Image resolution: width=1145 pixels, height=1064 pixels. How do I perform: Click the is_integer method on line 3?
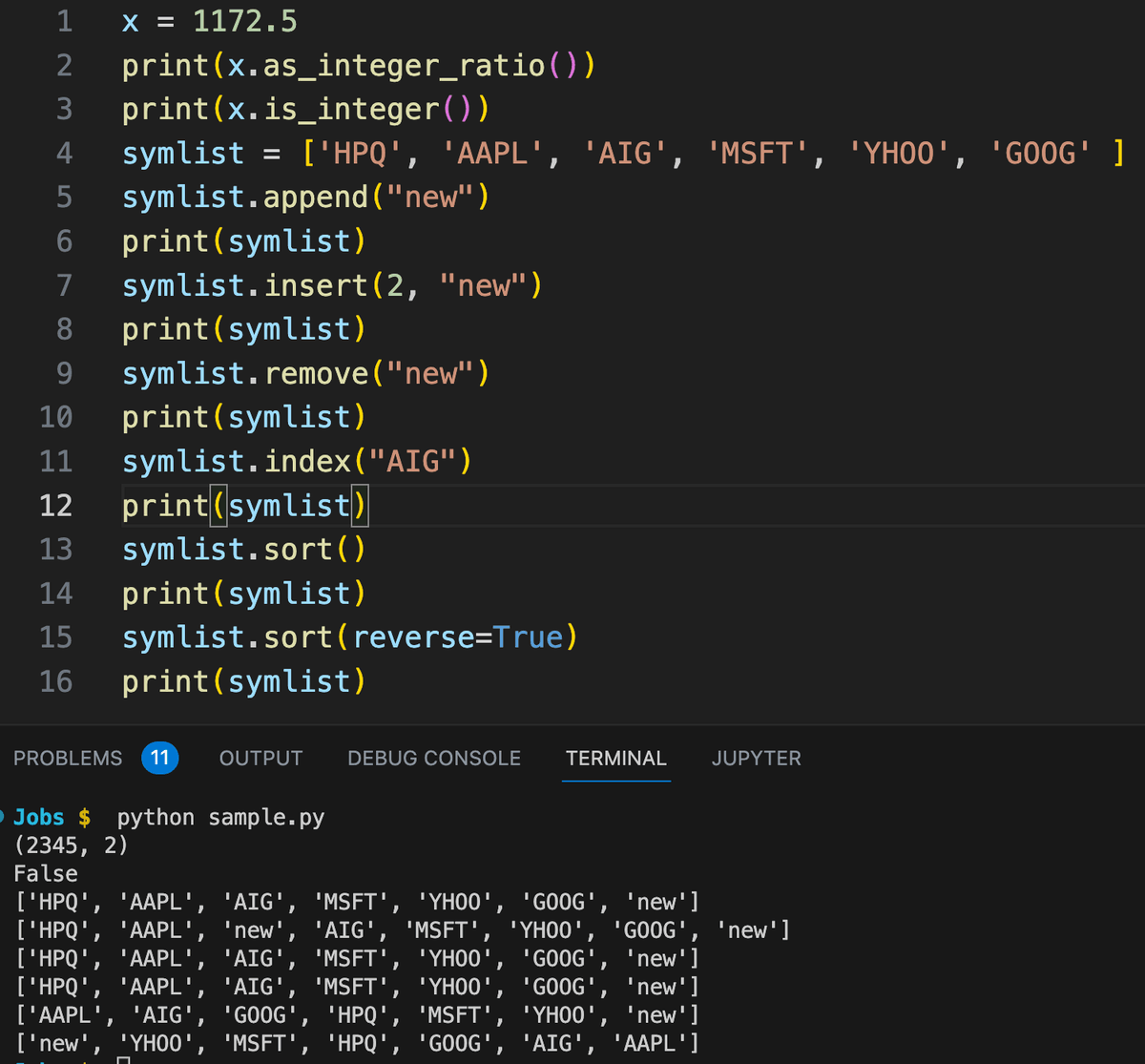[351, 109]
